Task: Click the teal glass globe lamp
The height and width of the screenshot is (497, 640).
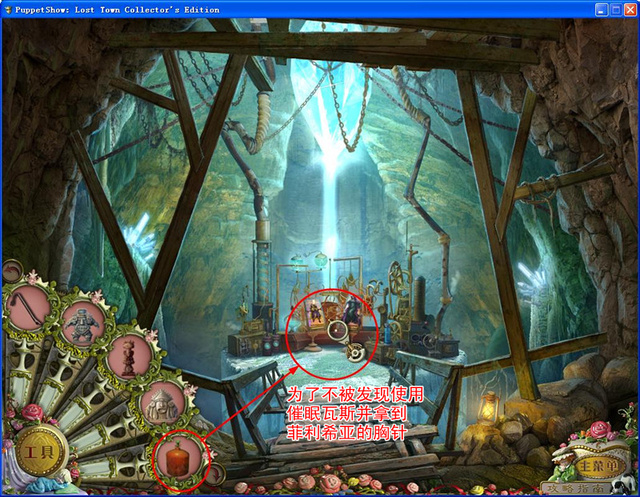Action: click(321, 259)
